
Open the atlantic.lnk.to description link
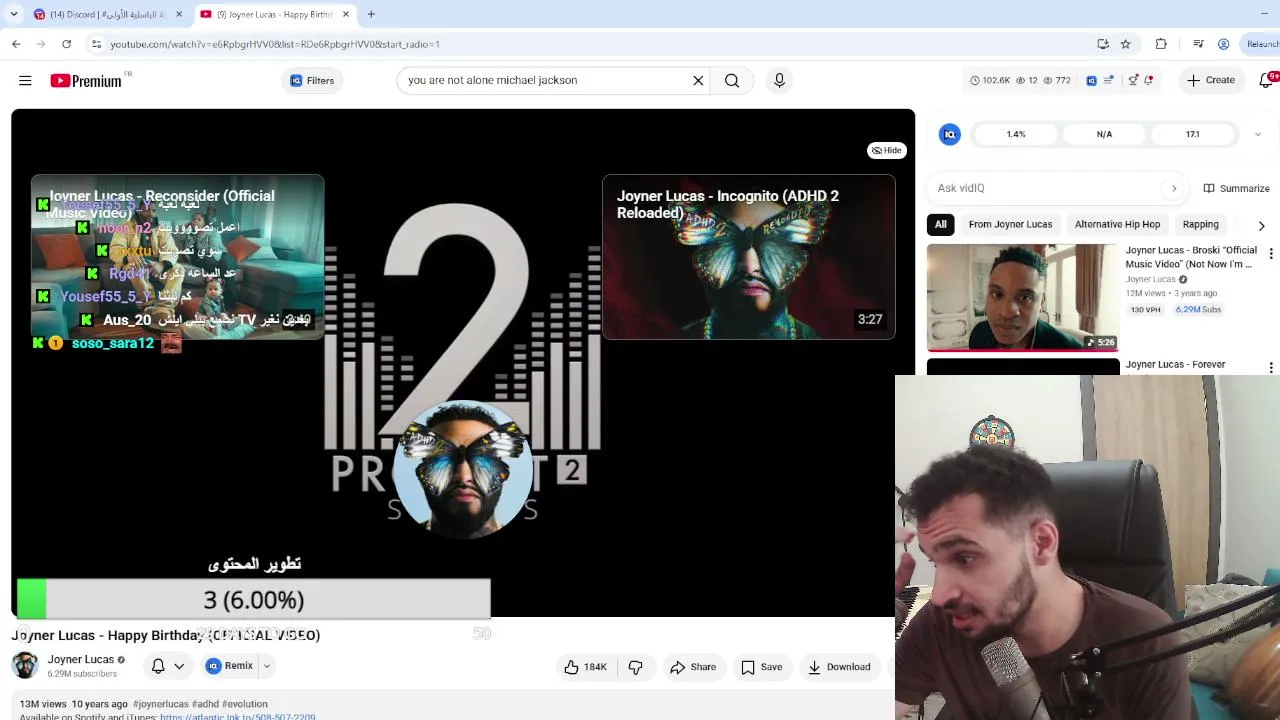(237, 716)
